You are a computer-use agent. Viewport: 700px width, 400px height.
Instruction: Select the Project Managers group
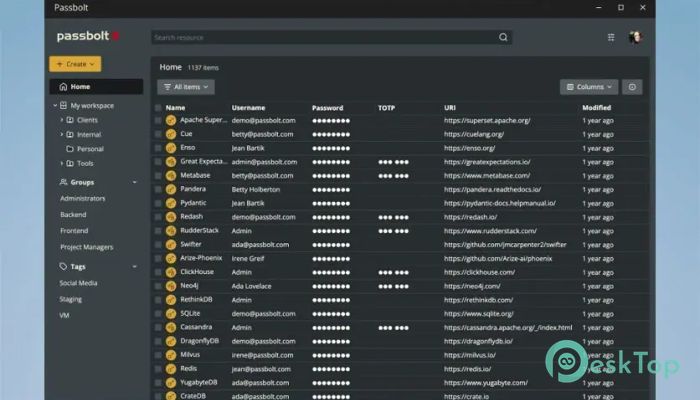tap(87, 247)
